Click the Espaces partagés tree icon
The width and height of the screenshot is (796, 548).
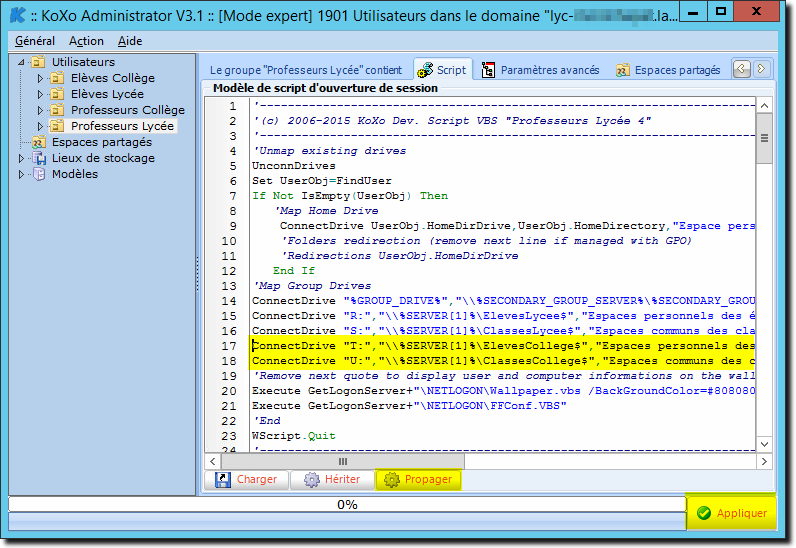pyautogui.click(x=39, y=142)
